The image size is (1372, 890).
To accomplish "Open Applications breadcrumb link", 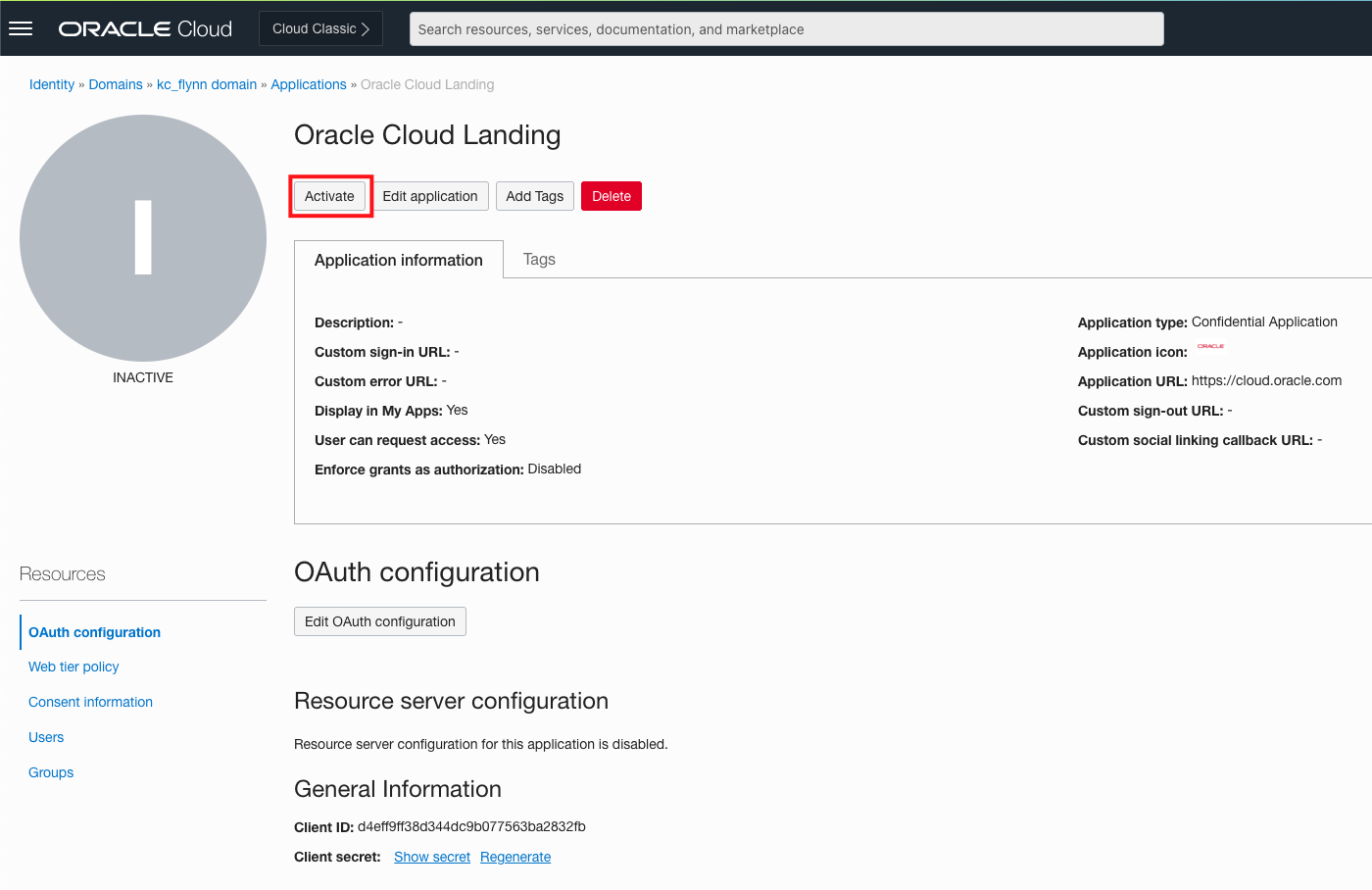I will [308, 85].
